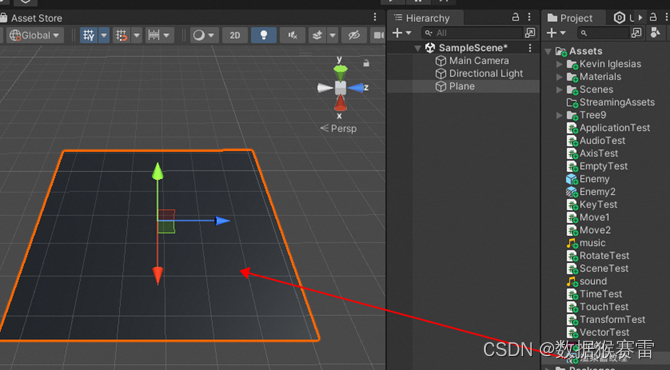Switch to the Project tab
The height and width of the screenshot is (370, 670).
pyautogui.click(x=571, y=18)
